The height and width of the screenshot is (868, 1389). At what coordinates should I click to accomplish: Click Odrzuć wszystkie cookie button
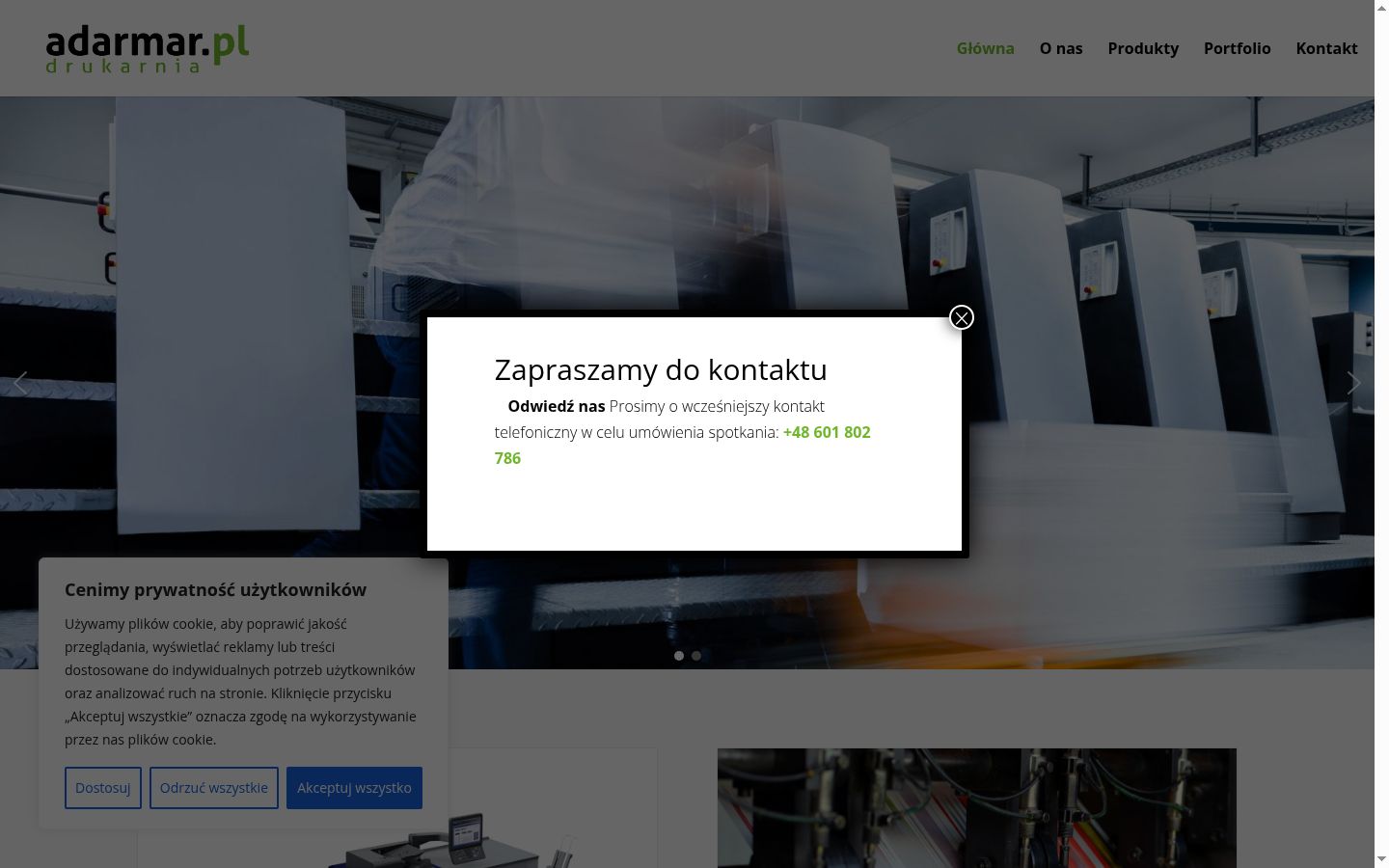214,788
